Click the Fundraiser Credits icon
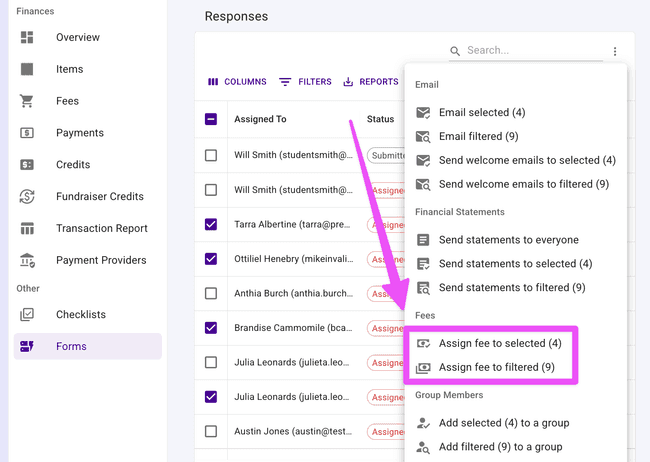Viewport: 650px width, 462px height. (27, 196)
